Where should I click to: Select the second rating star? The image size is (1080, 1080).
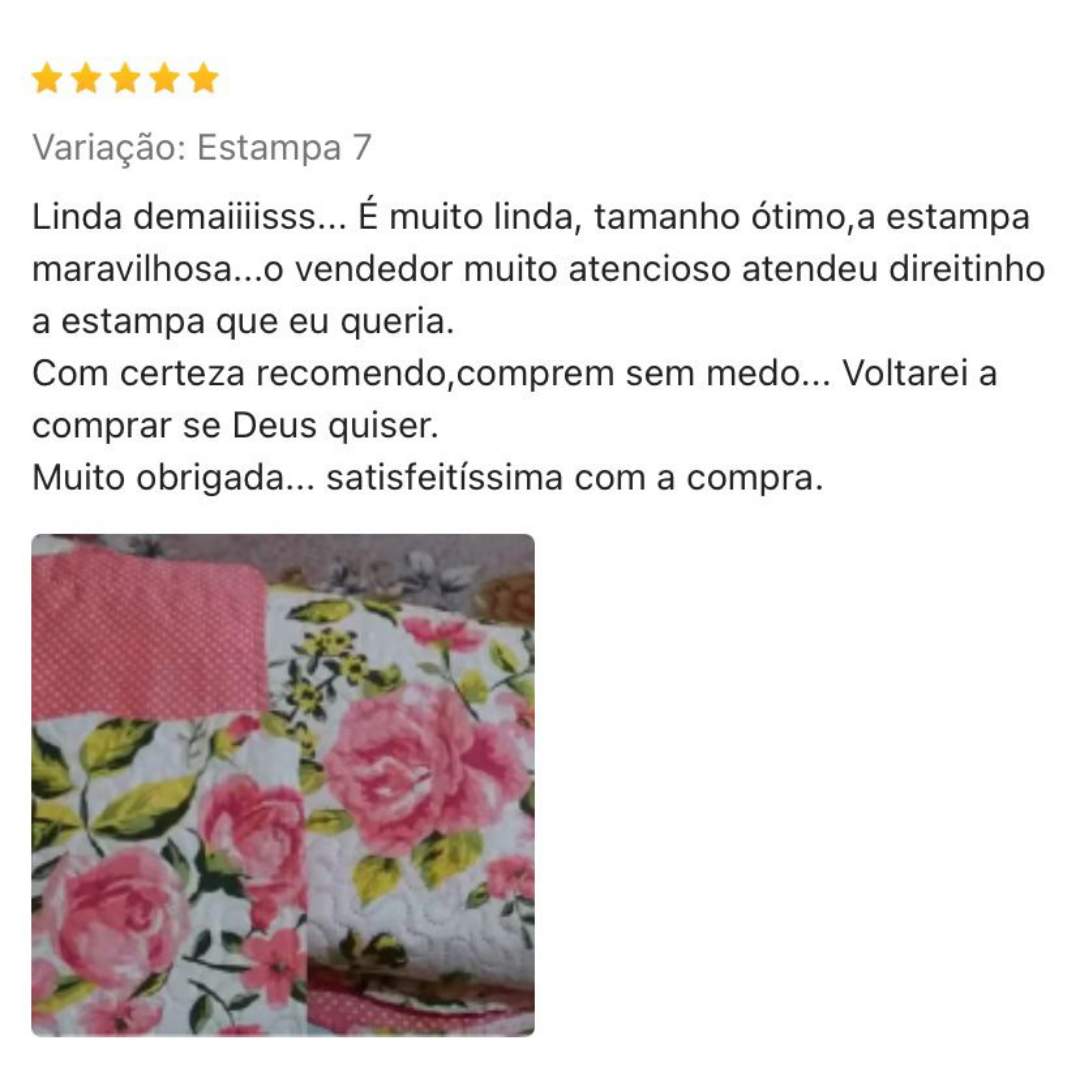(87, 78)
